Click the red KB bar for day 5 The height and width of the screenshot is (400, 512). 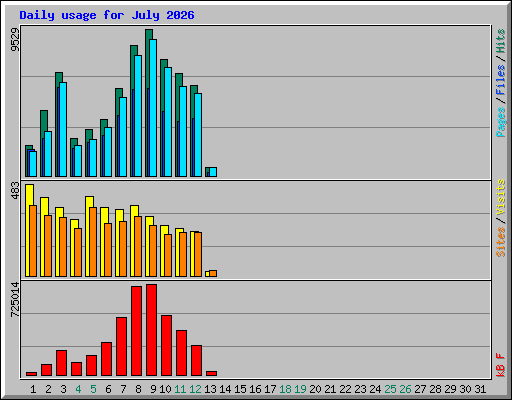tap(91, 366)
